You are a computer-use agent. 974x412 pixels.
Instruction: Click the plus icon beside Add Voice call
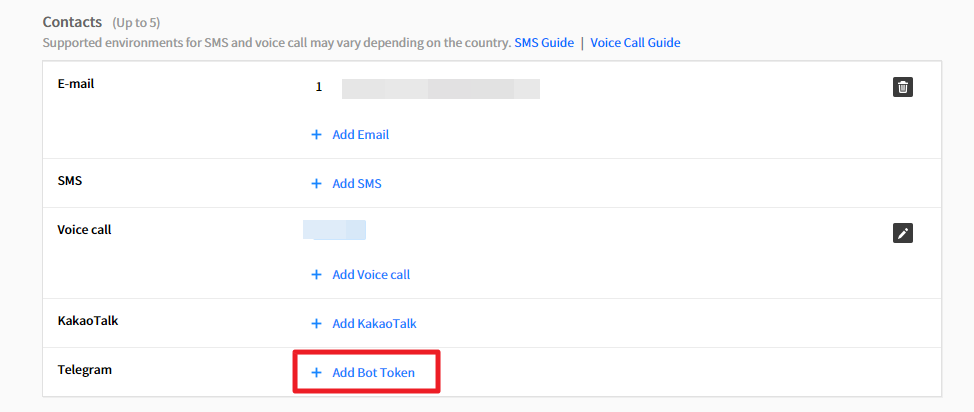point(316,274)
